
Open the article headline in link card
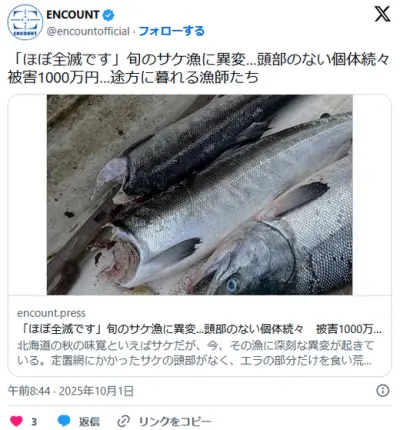[199, 329]
